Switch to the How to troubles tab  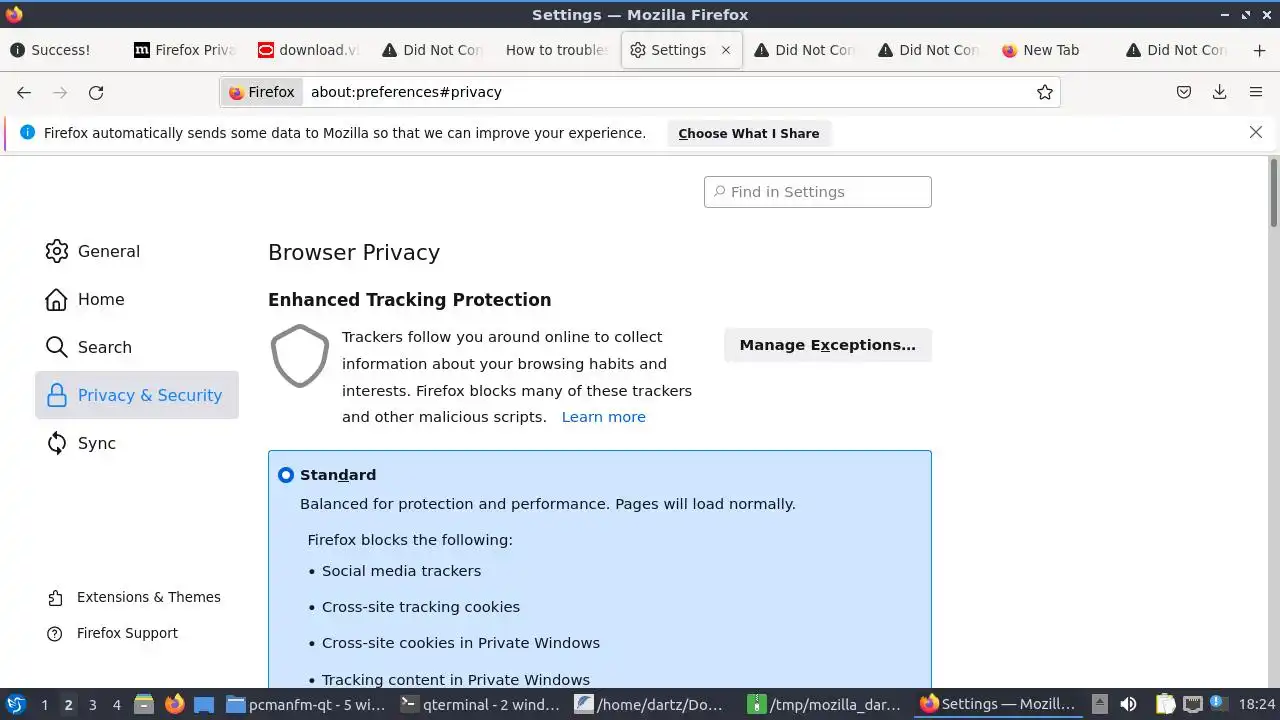point(557,50)
